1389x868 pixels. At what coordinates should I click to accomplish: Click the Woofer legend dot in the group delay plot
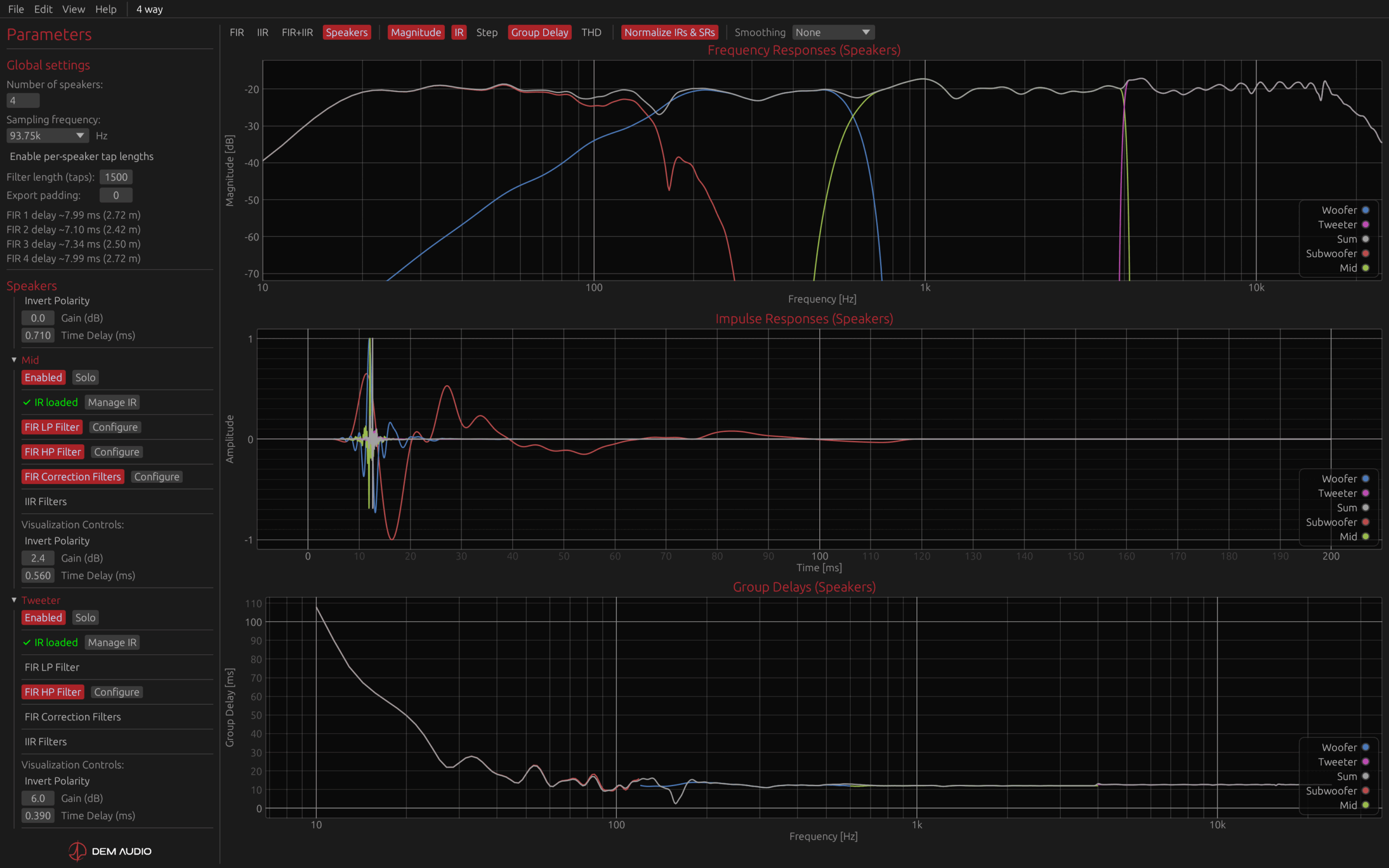pyautogui.click(x=1366, y=748)
